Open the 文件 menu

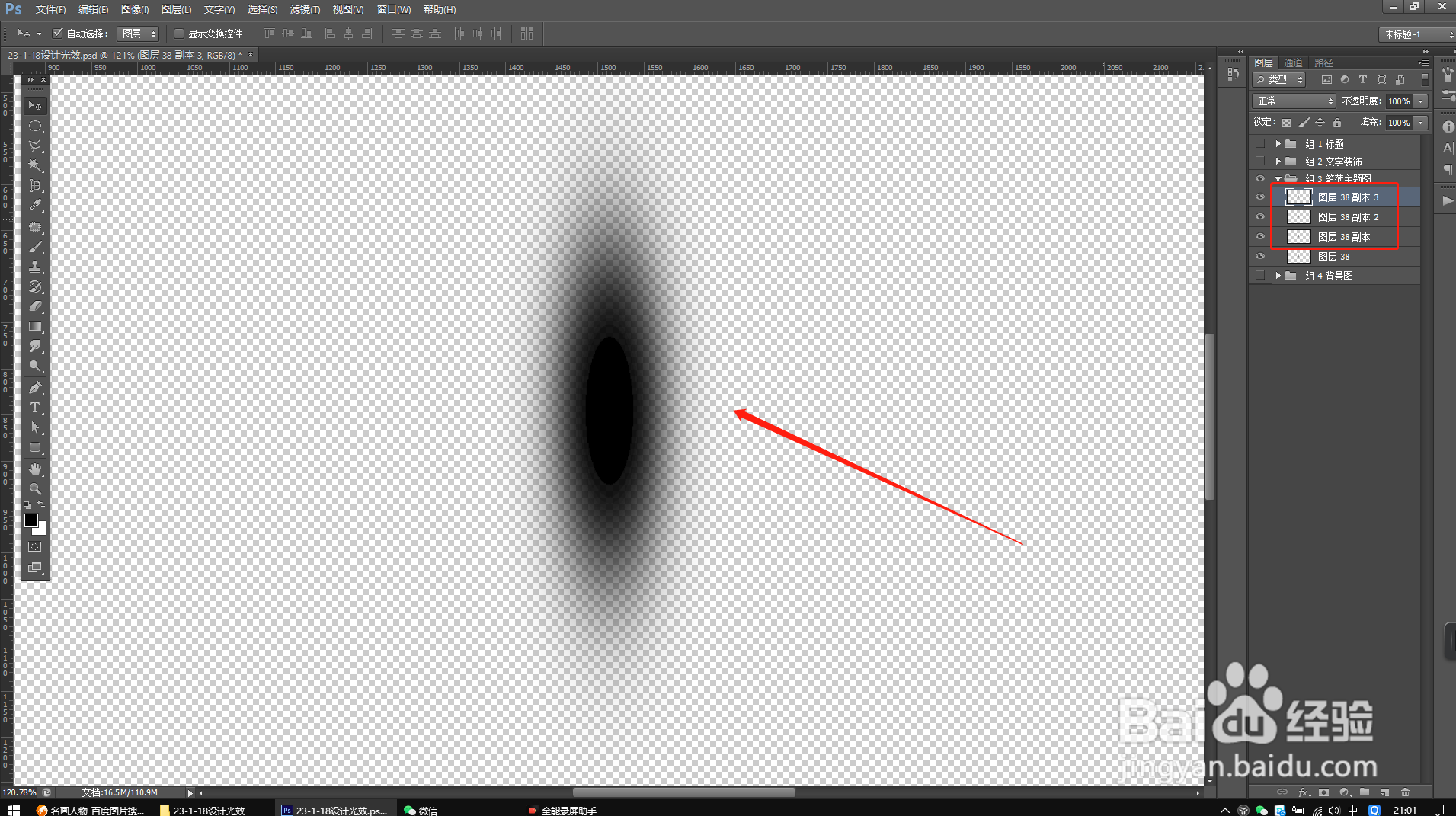tap(50, 9)
